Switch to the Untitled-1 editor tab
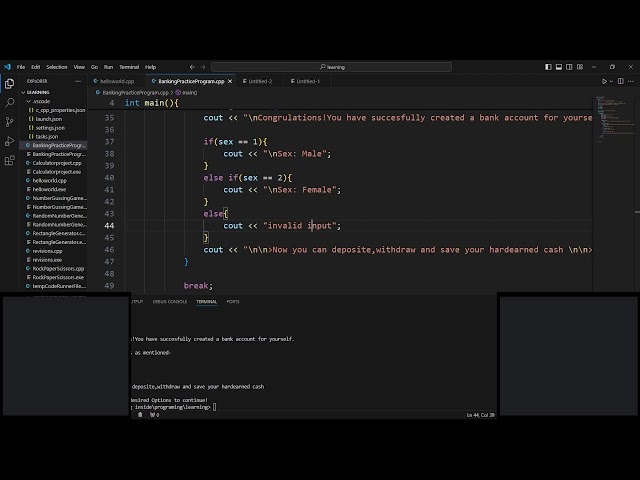Image resolution: width=640 pixels, height=480 pixels. click(x=305, y=81)
